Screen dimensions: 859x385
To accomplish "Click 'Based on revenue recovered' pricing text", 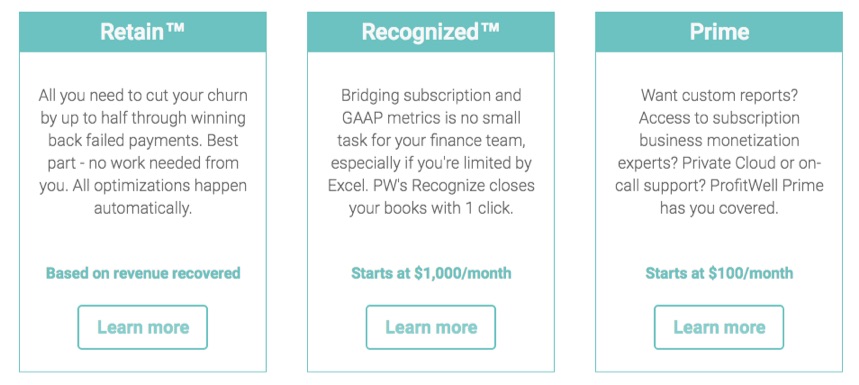I will [x=143, y=273].
